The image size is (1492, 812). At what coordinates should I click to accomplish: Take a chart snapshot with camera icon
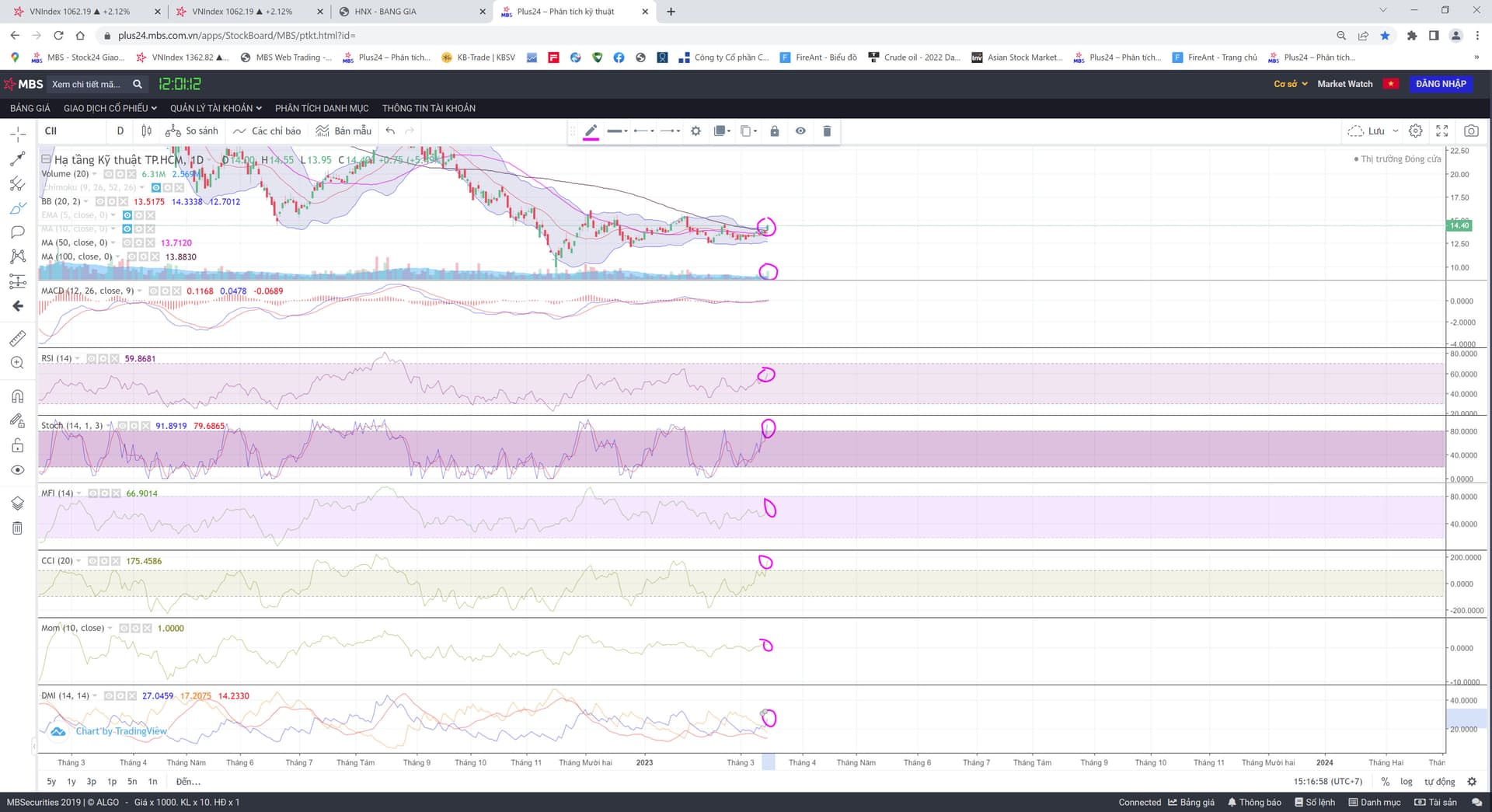pyautogui.click(x=1471, y=131)
